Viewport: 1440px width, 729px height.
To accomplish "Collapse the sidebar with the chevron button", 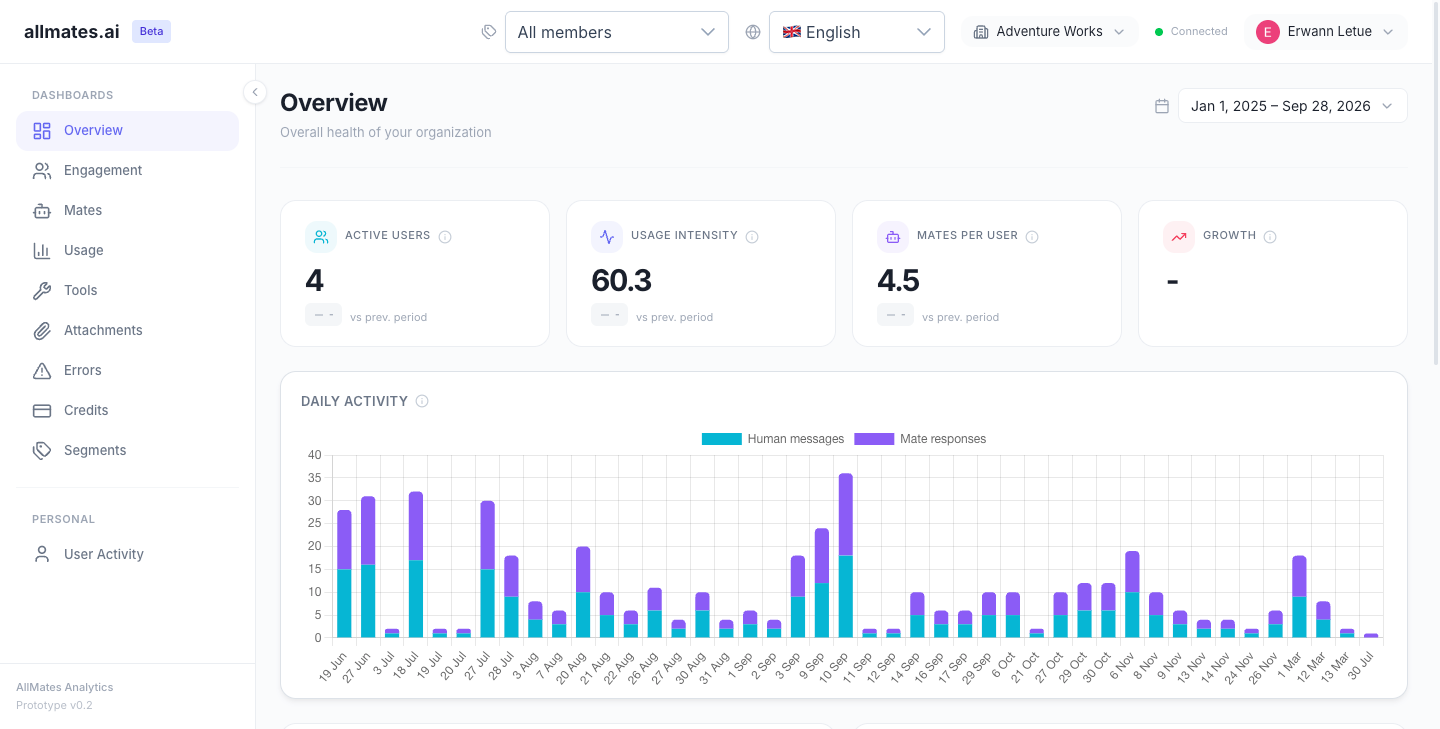I will pyautogui.click(x=255, y=92).
